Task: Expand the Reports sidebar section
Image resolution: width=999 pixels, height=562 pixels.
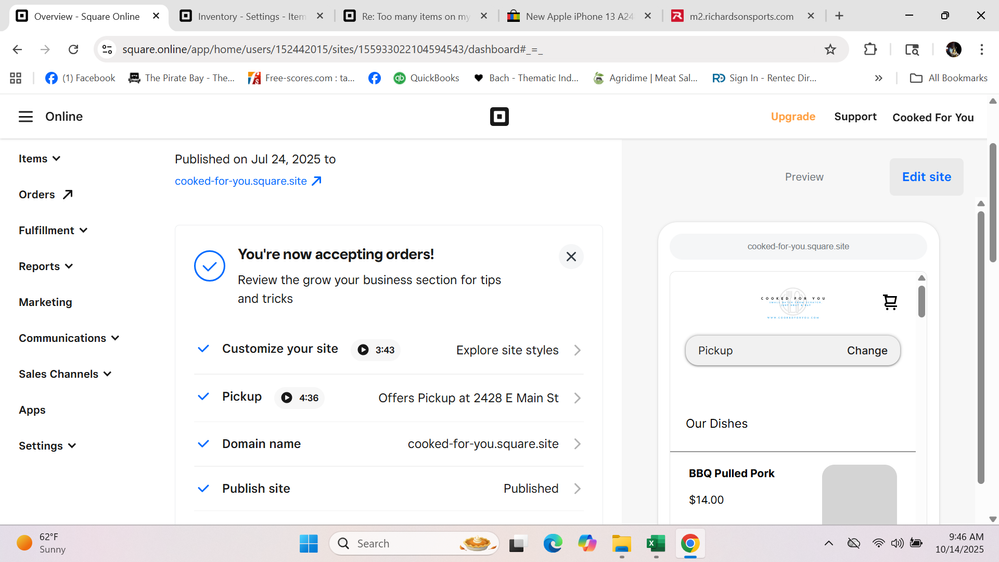Action: [x=46, y=266]
